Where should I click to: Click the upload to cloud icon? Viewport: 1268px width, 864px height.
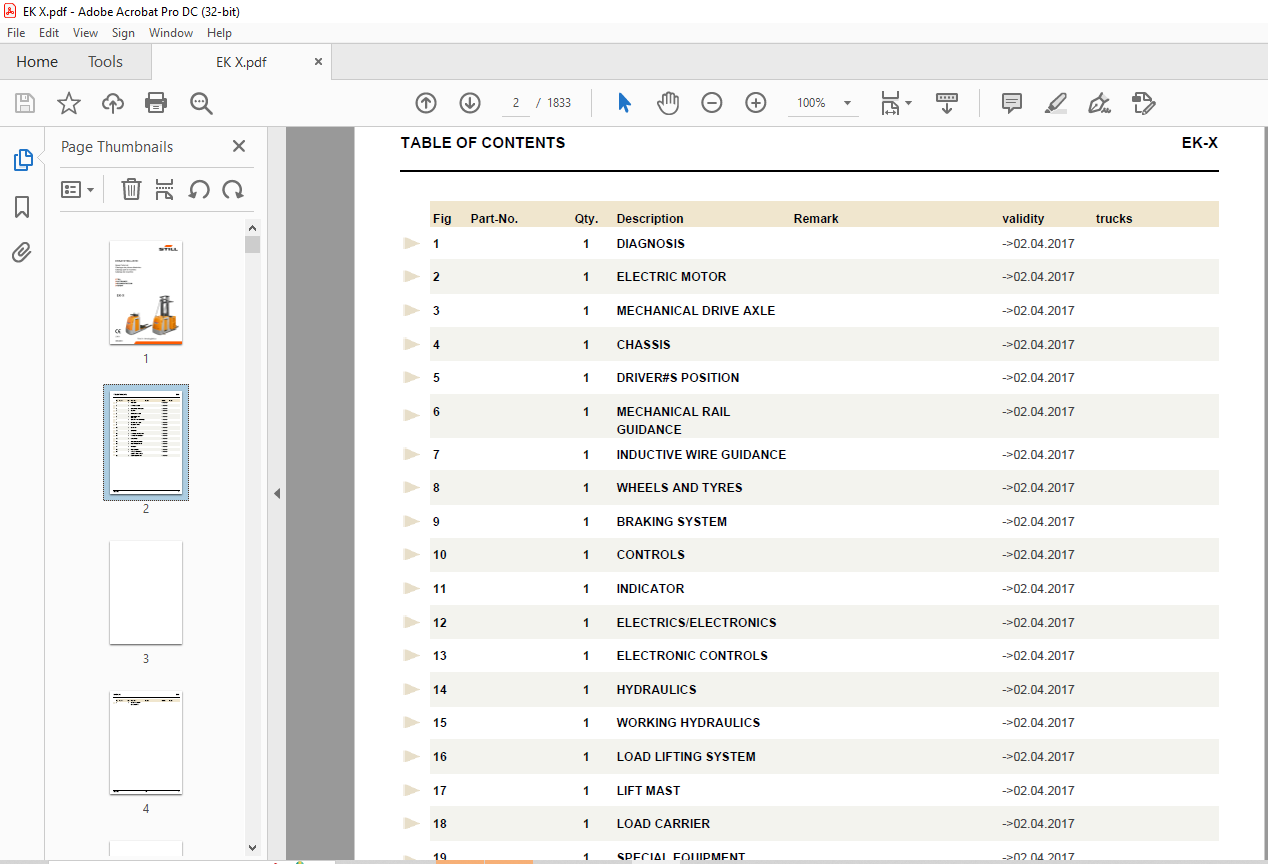[113, 103]
